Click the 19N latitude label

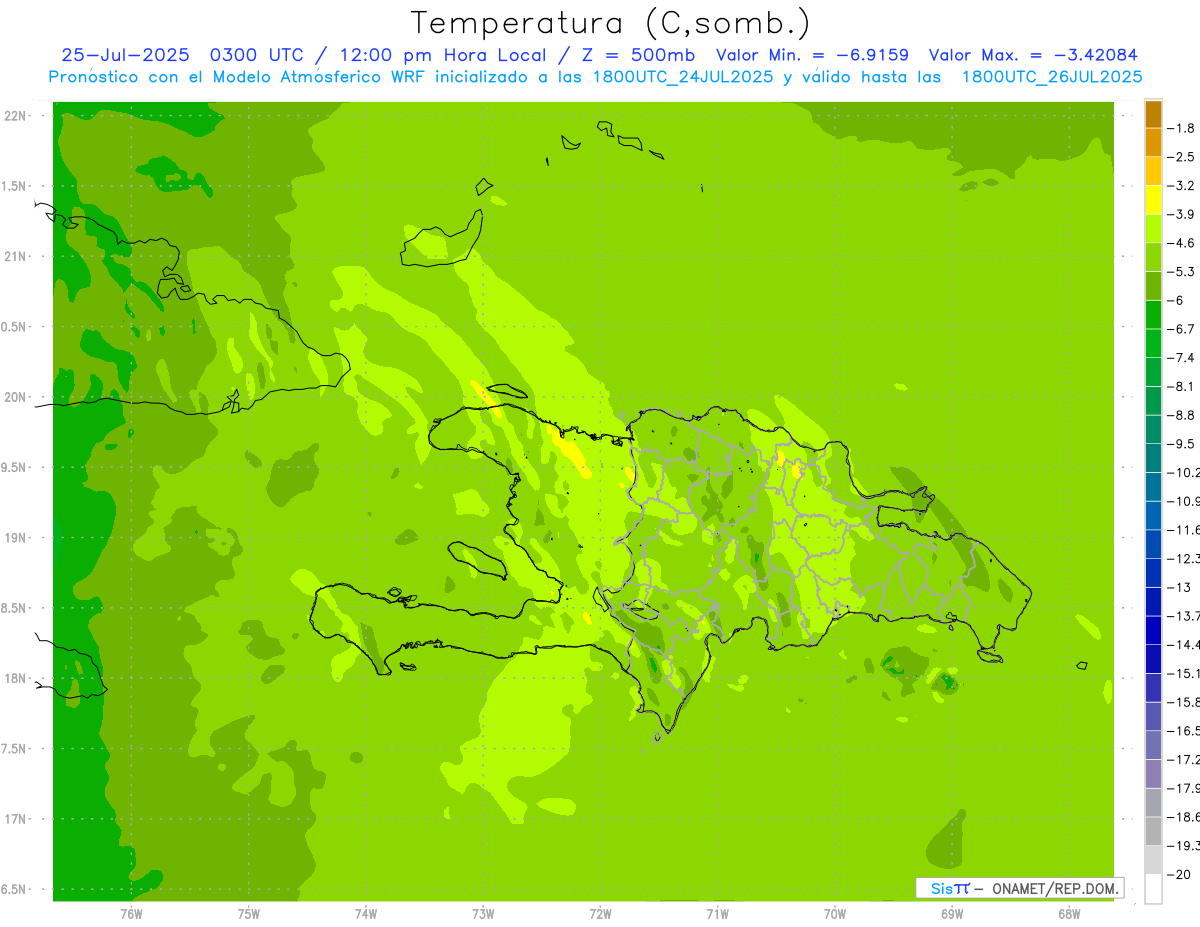coord(17,538)
